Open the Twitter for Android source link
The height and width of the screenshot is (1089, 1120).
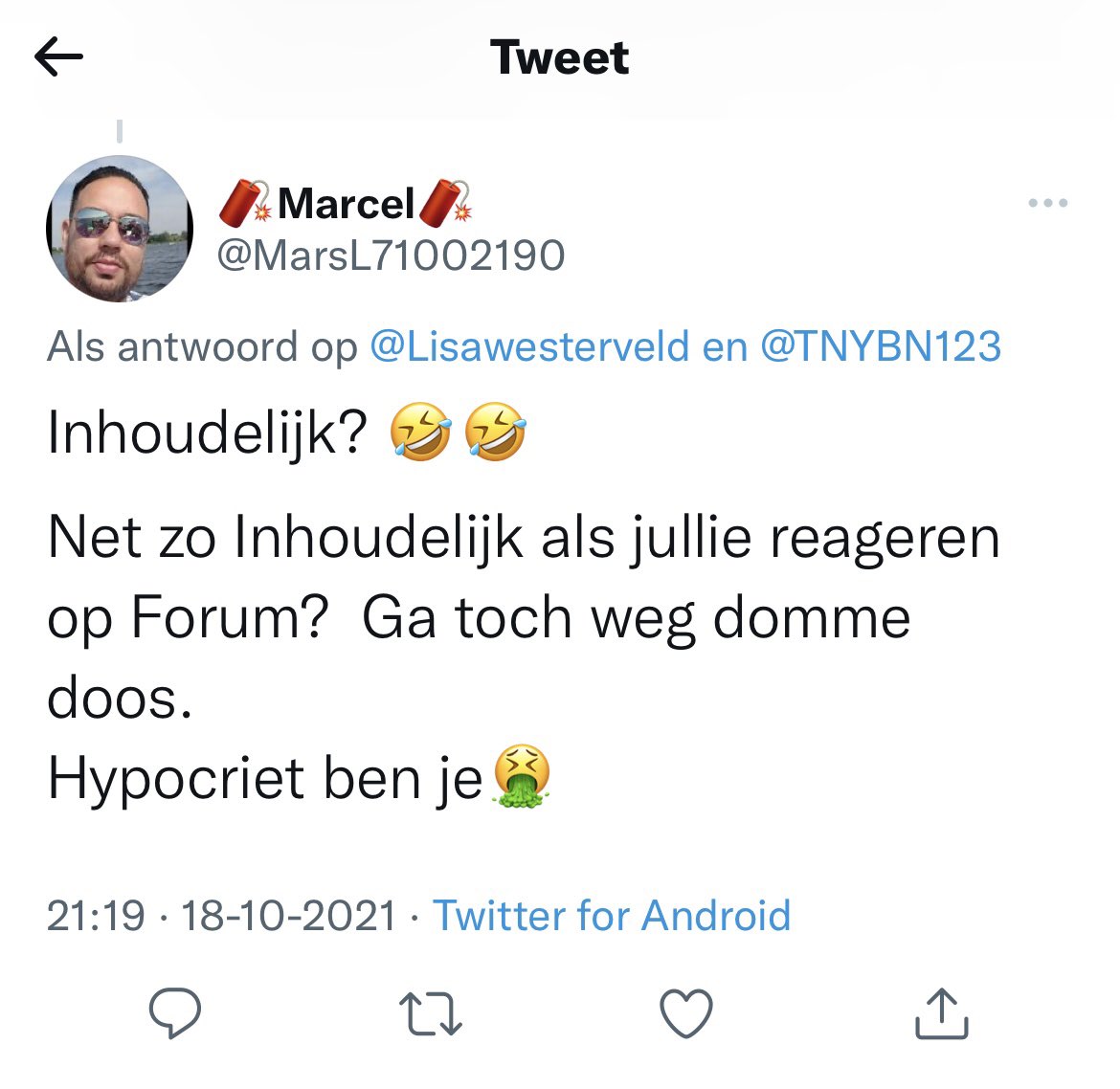point(612,915)
